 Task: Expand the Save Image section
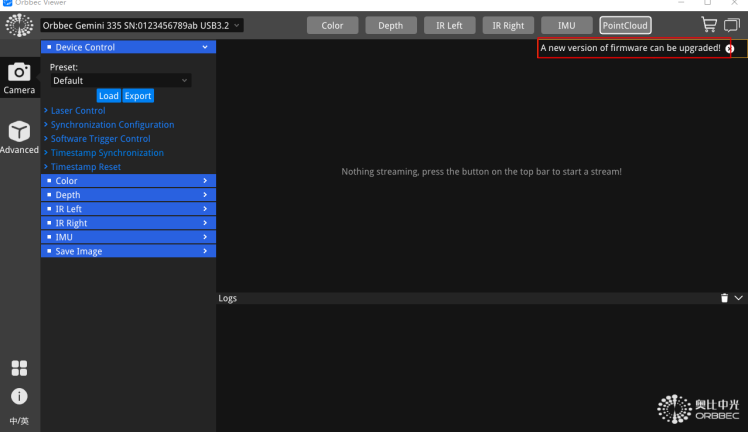[x=128, y=251]
